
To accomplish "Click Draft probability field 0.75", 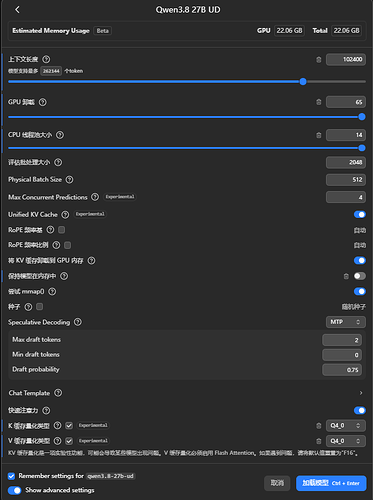I will click(342, 370).
